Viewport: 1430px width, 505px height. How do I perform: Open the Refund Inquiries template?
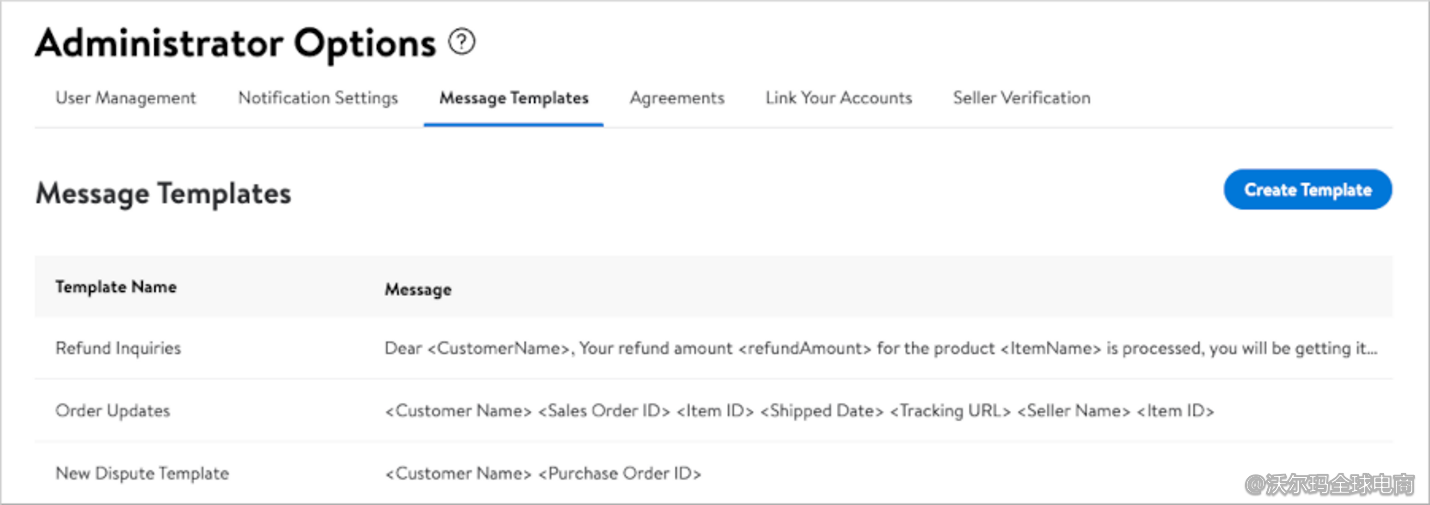tap(118, 349)
